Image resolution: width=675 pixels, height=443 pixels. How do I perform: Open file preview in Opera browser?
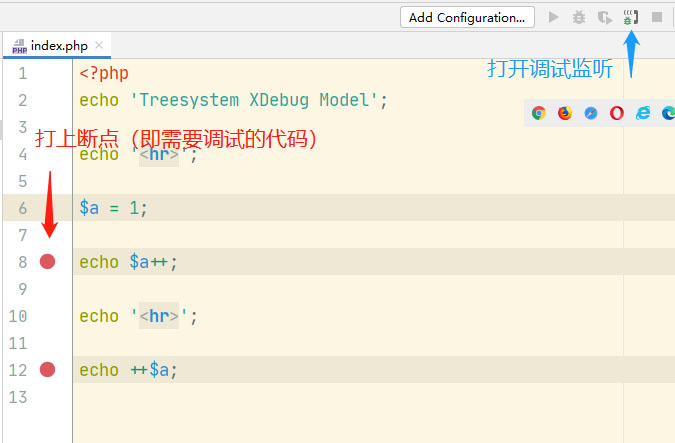pos(616,113)
